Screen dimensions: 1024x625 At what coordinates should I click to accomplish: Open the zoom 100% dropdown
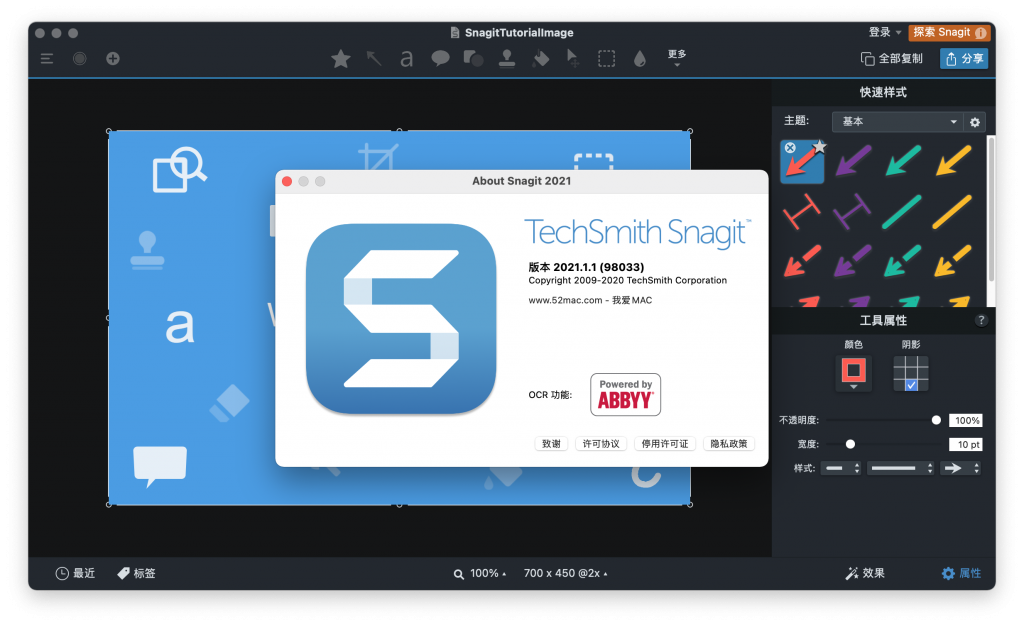[480, 573]
